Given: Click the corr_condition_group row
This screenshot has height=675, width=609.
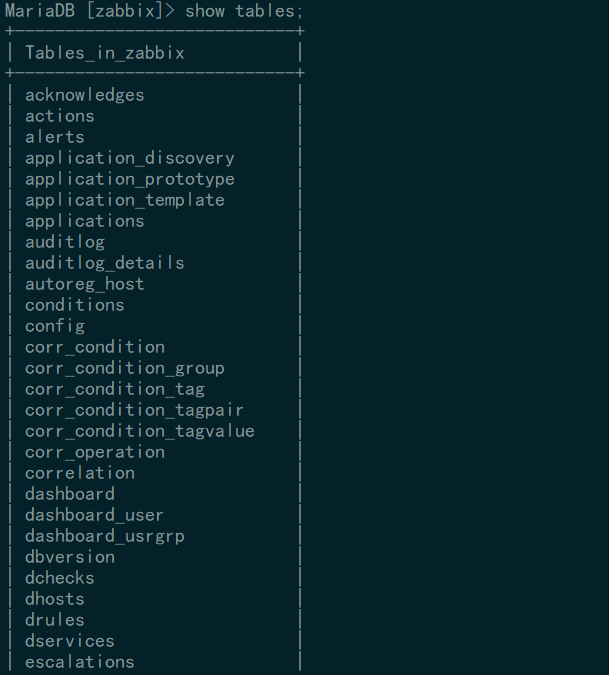Looking at the screenshot, I should coord(125,368).
